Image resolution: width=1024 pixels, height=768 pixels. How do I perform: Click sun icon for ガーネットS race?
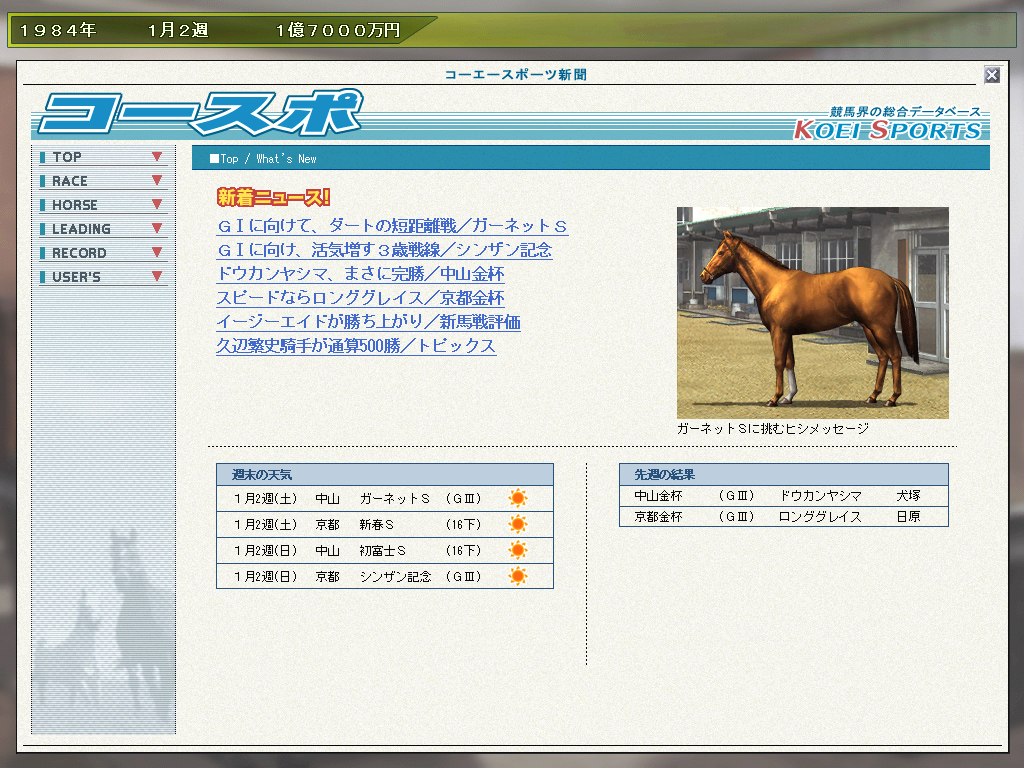point(517,498)
